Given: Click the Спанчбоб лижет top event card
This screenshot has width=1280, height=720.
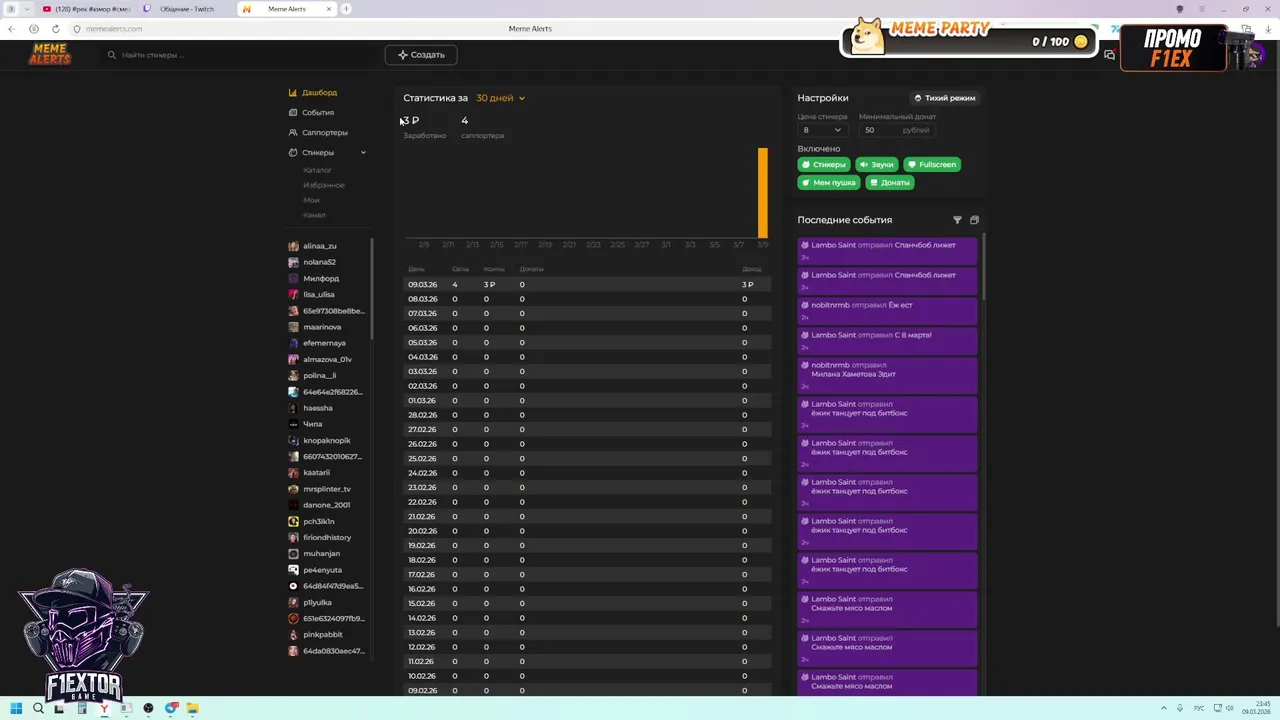Looking at the screenshot, I should [x=887, y=250].
